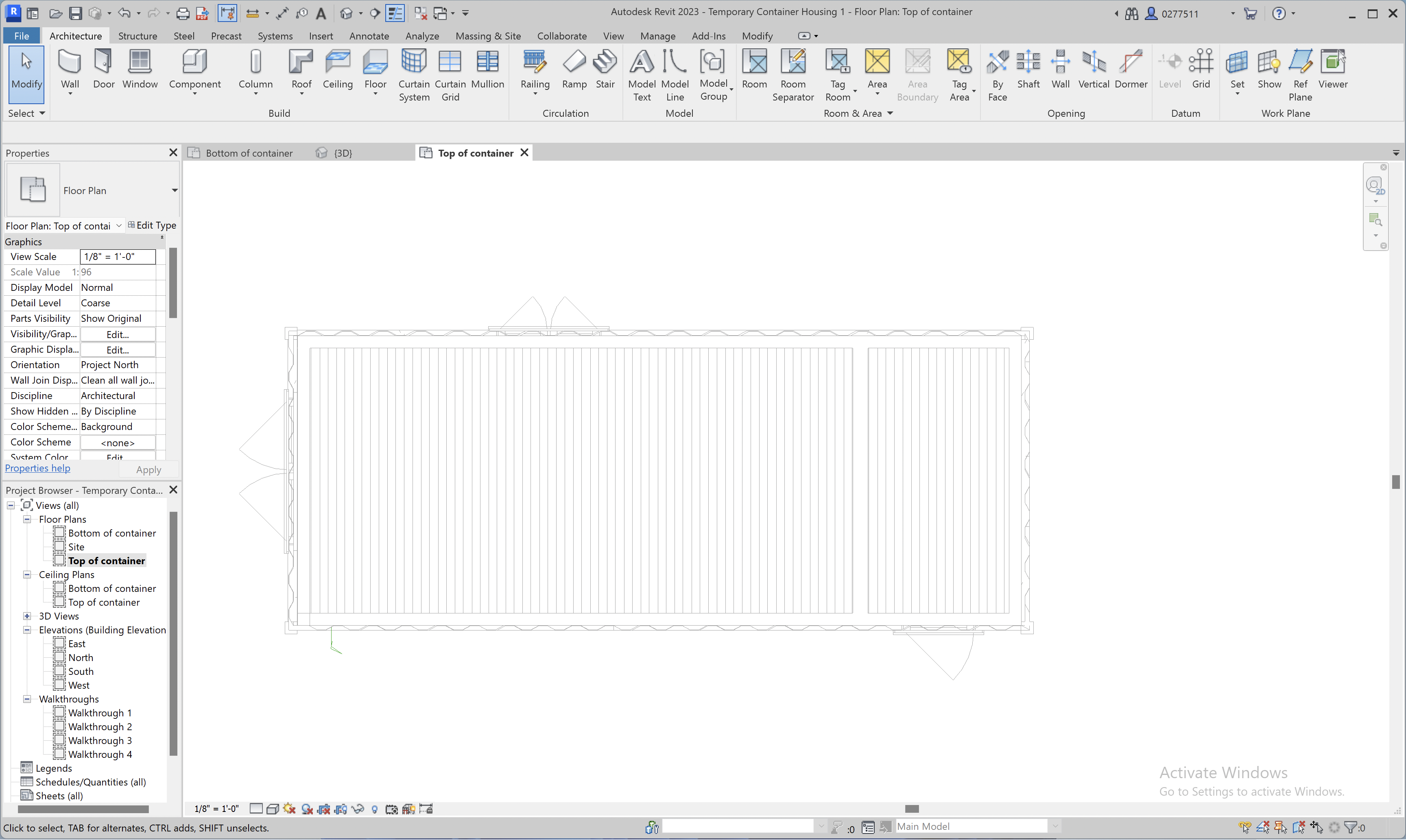Switch to the Bottom of container view tab
The width and height of the screenshot is (1406, 840).
[x=249, y=153]
